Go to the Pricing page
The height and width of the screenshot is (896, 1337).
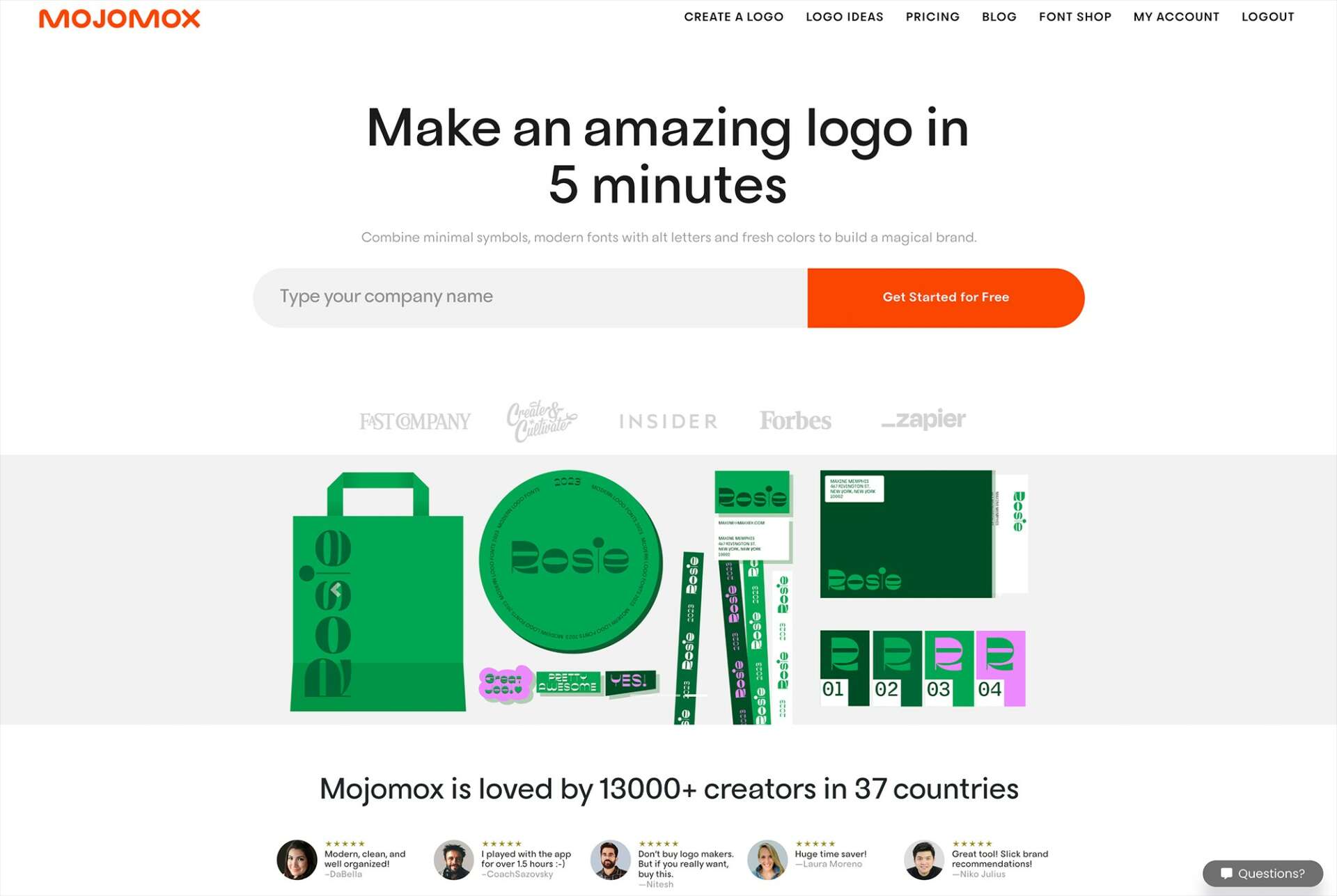tap(932, 17)
